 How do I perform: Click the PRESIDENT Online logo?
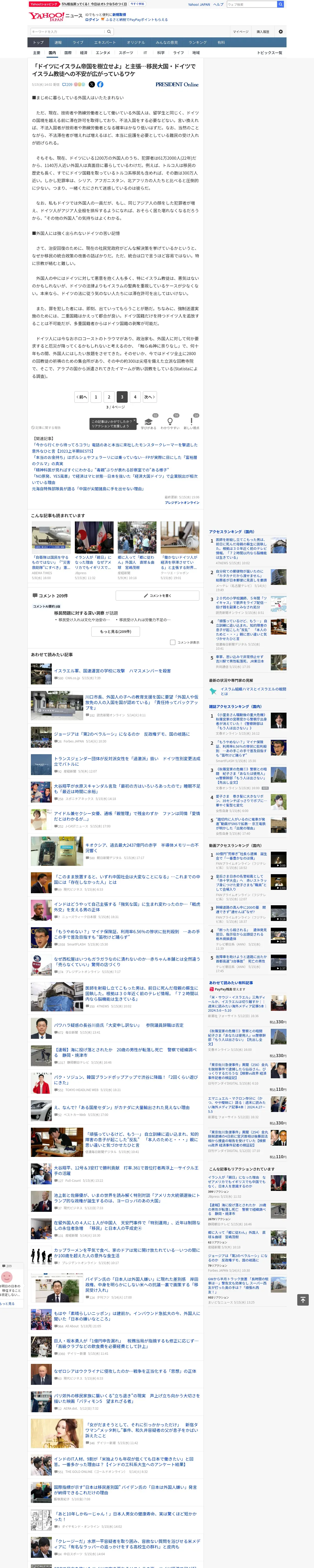[177, 85]
